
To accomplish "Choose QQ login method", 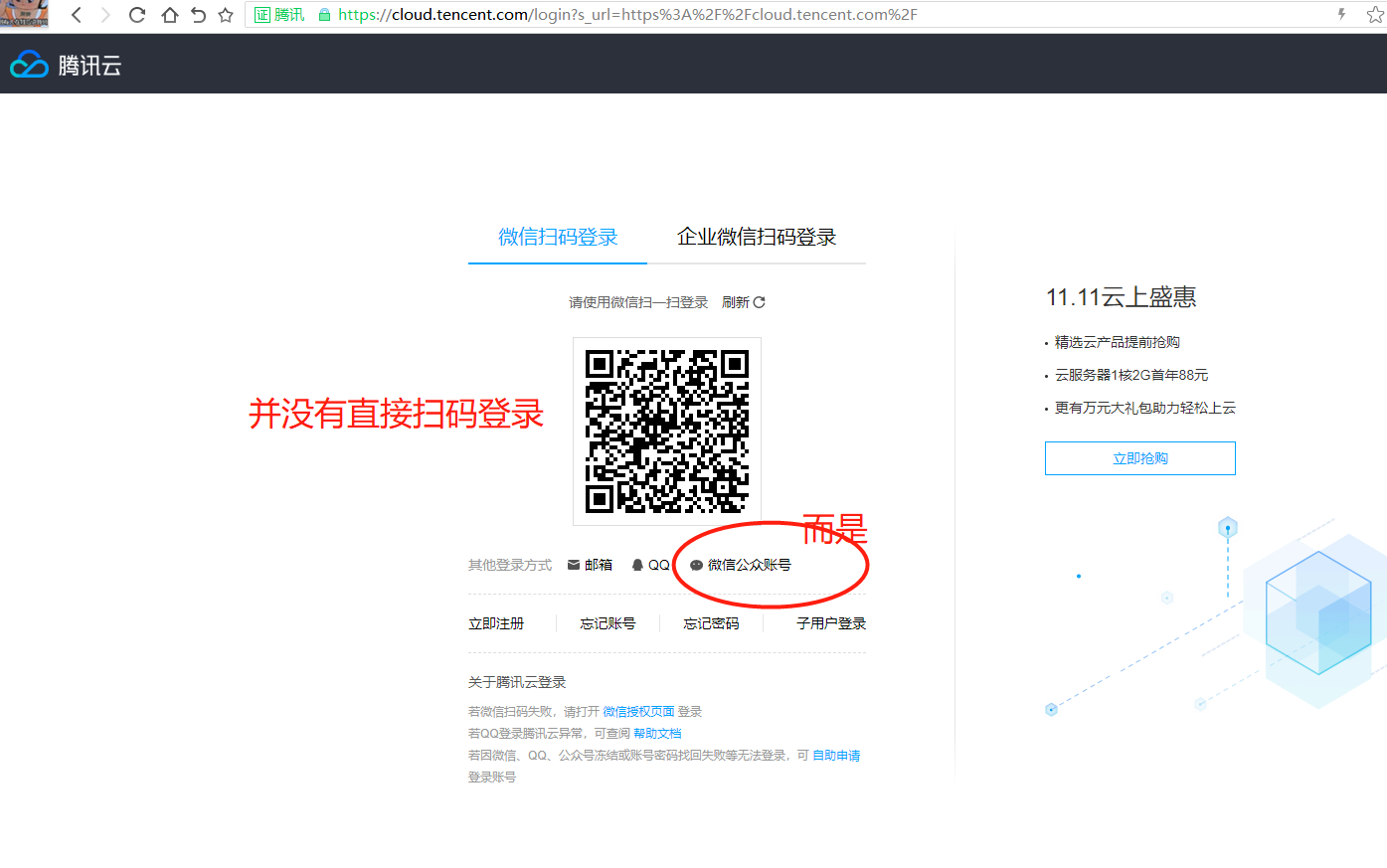I will (x=658, y=565).
